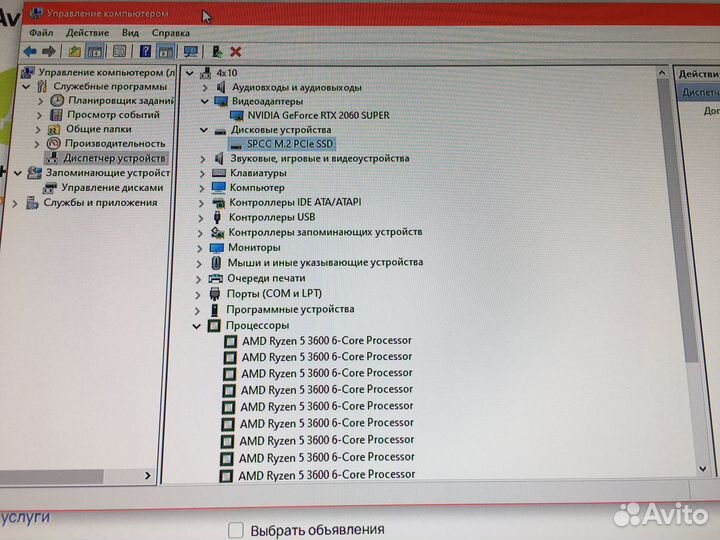Collapse the Процессоры category
Viewport: 720px width, 540px height.
click(197, 326)
